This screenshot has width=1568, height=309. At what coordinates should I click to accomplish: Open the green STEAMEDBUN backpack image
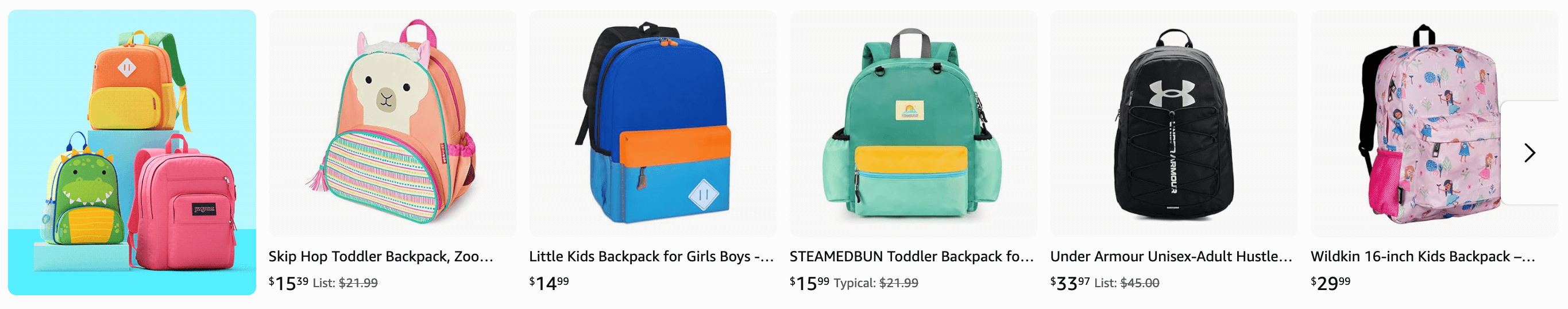913,123
